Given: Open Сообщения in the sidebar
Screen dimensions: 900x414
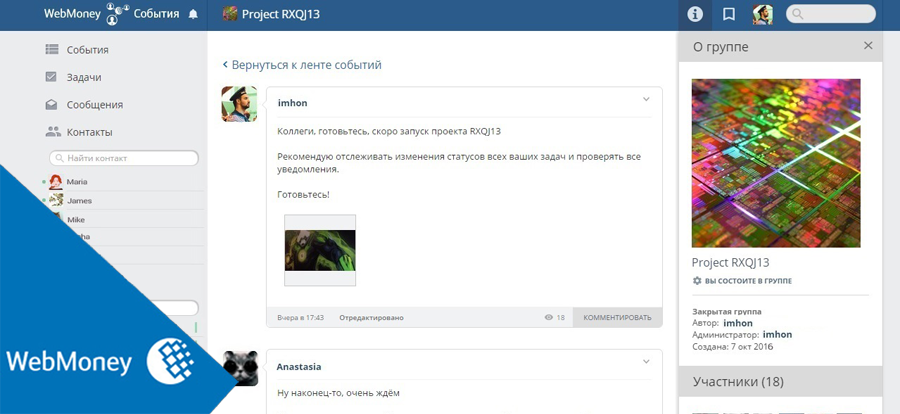Looking at the screenshot, I should coord(95,105).
